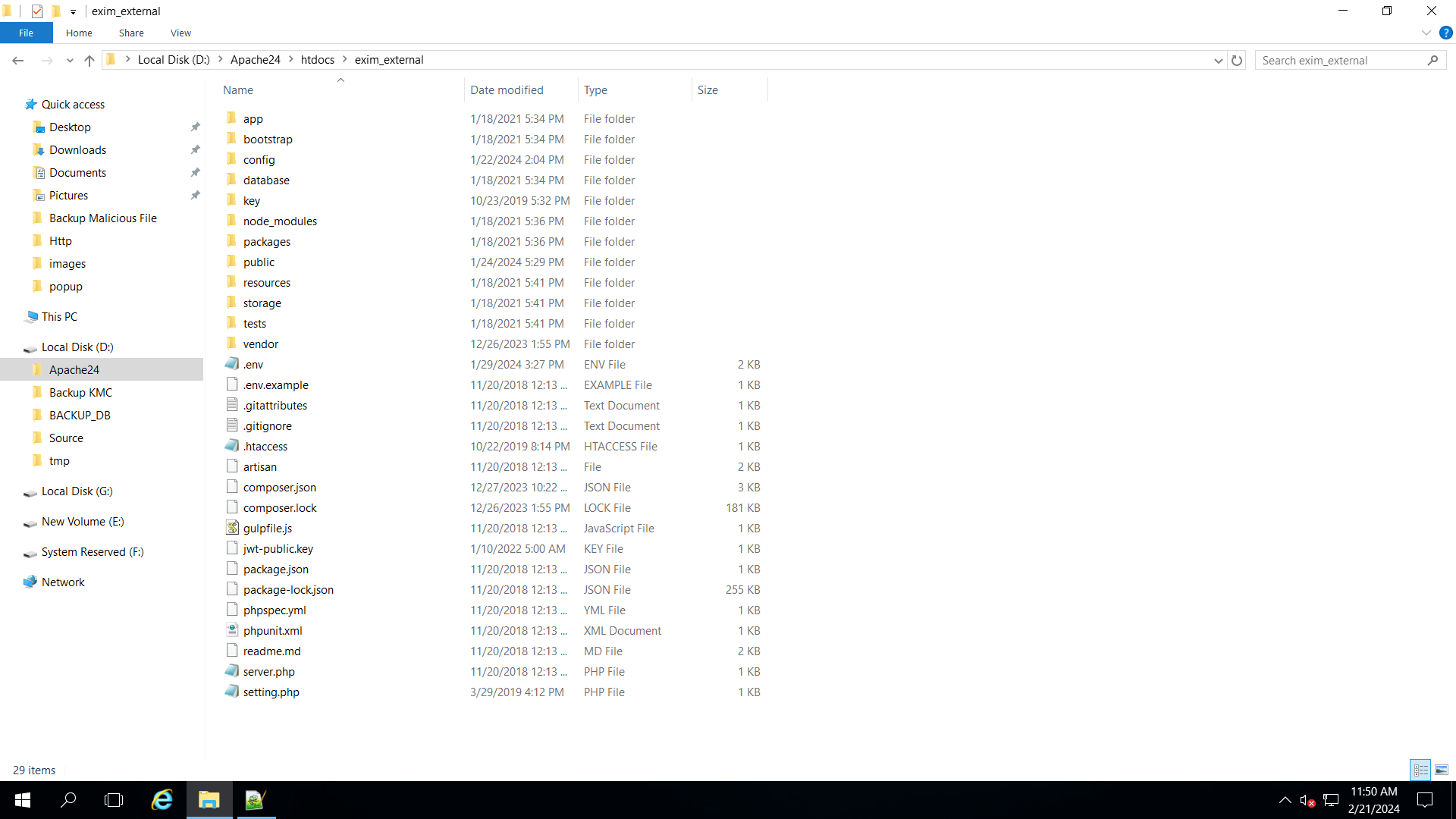Viewport: 1456px width, 819px height.
Task: Refresh the exim_external folder view
Action: 1237,61
